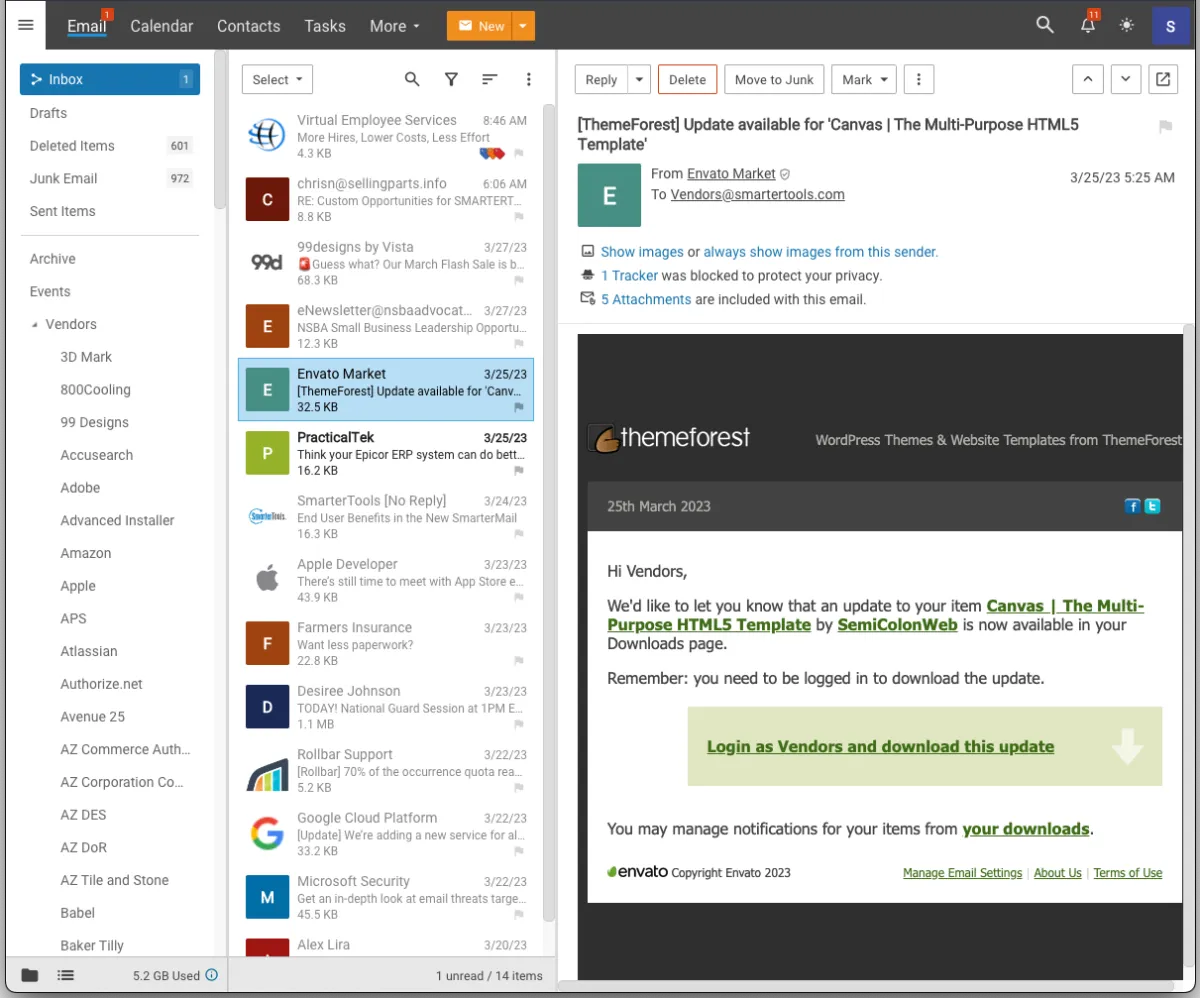Open the Reply options dropdown arrow

tap(640, 80)
